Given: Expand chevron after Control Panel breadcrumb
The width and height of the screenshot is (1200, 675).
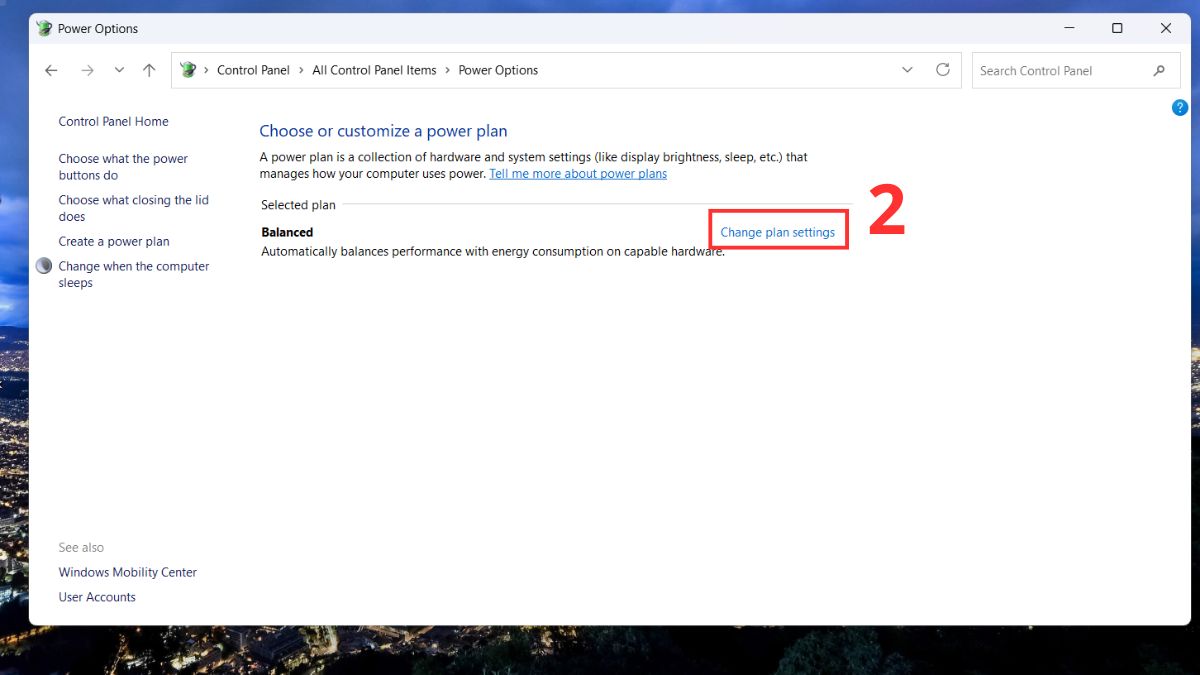Looking at the screenshot, I should 301,70.
